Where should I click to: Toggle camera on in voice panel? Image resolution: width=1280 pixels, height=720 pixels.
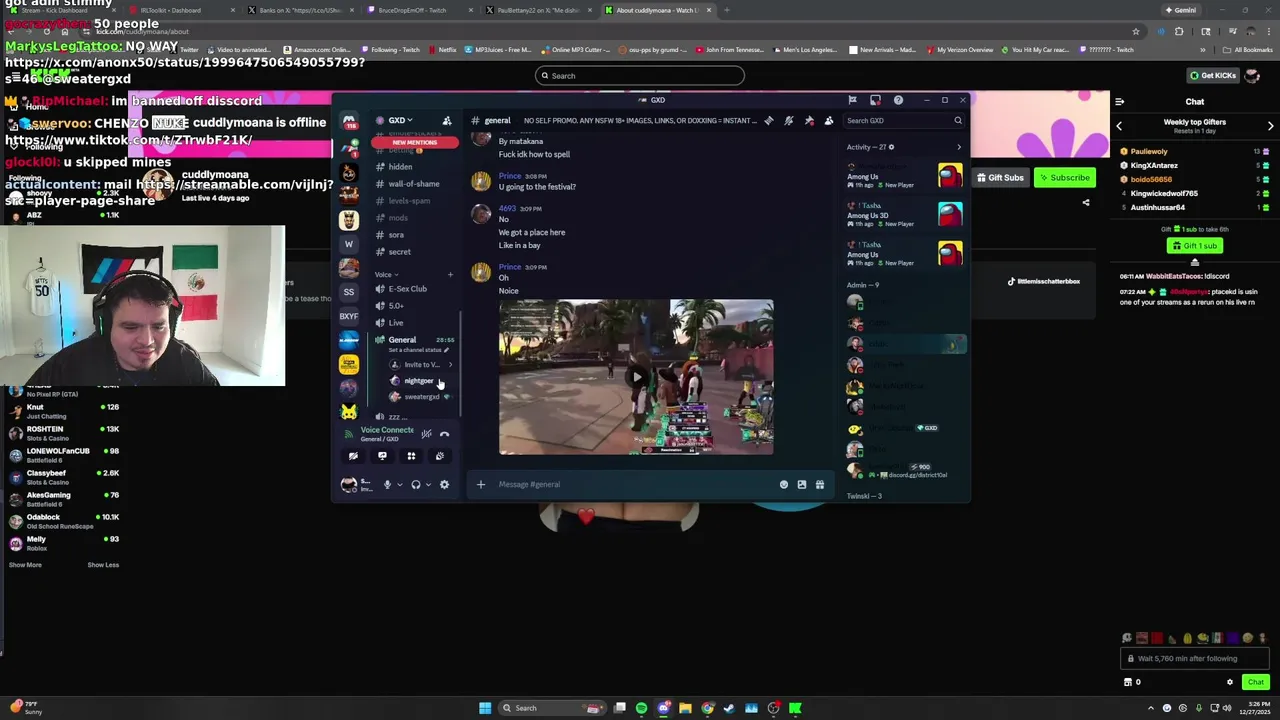[353, 456]
